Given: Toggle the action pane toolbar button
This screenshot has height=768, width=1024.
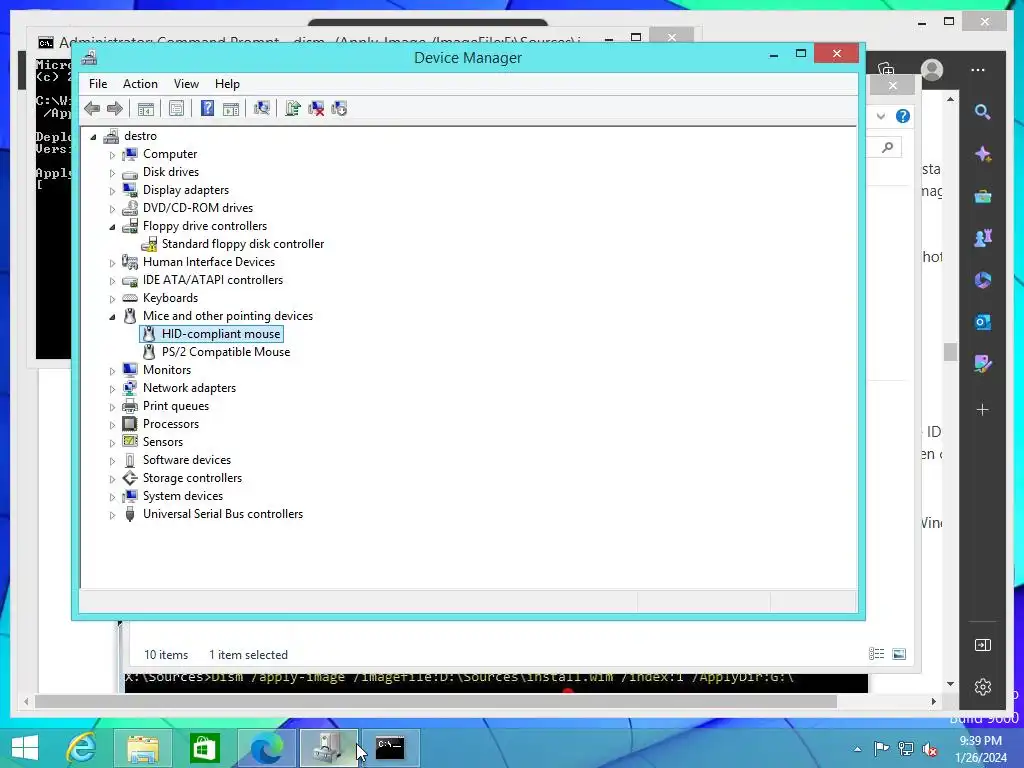Looking at the screenshot, I should tap(231, 108).
